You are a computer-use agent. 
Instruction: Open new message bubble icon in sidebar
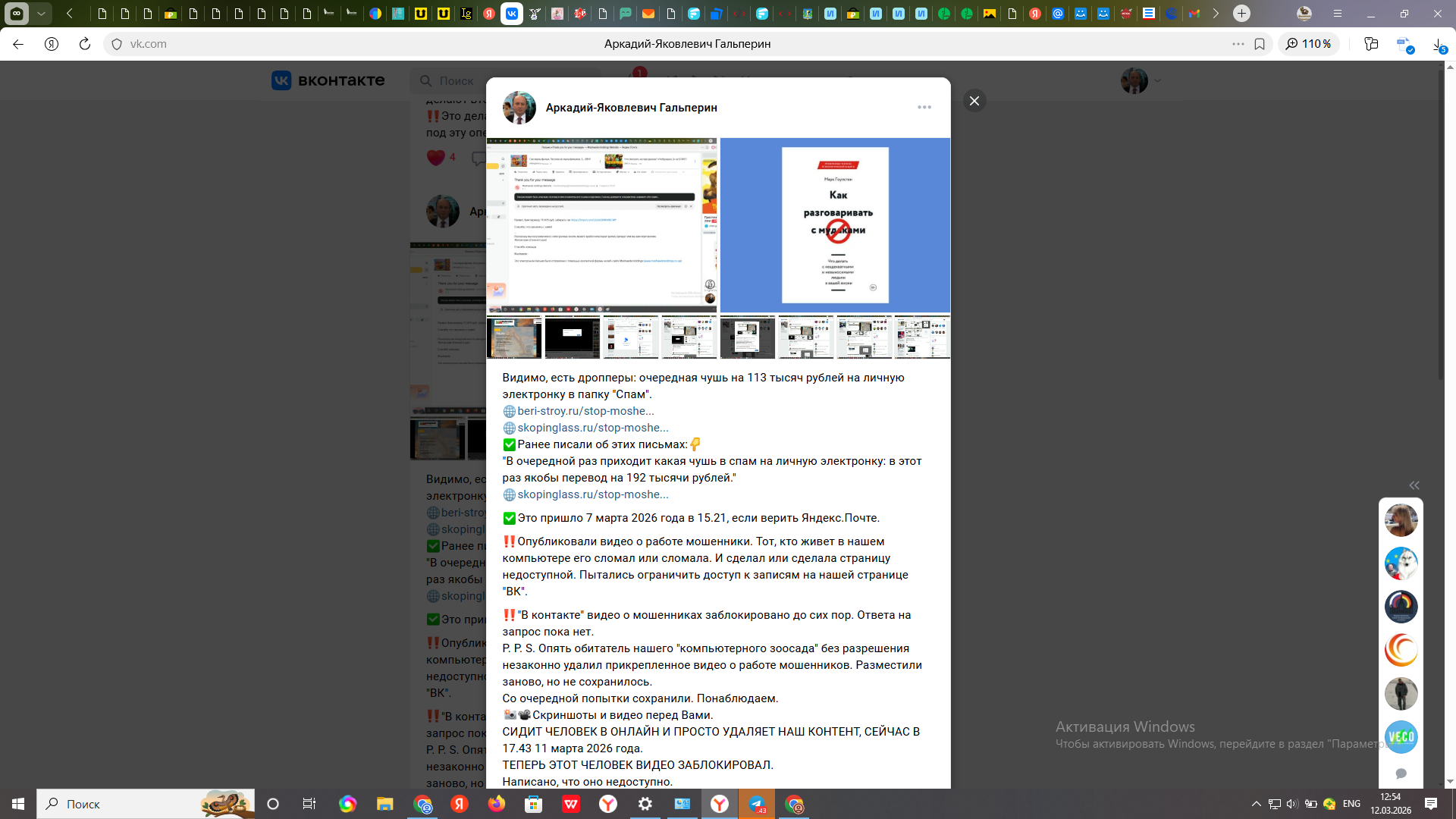tap(1401, 773)
